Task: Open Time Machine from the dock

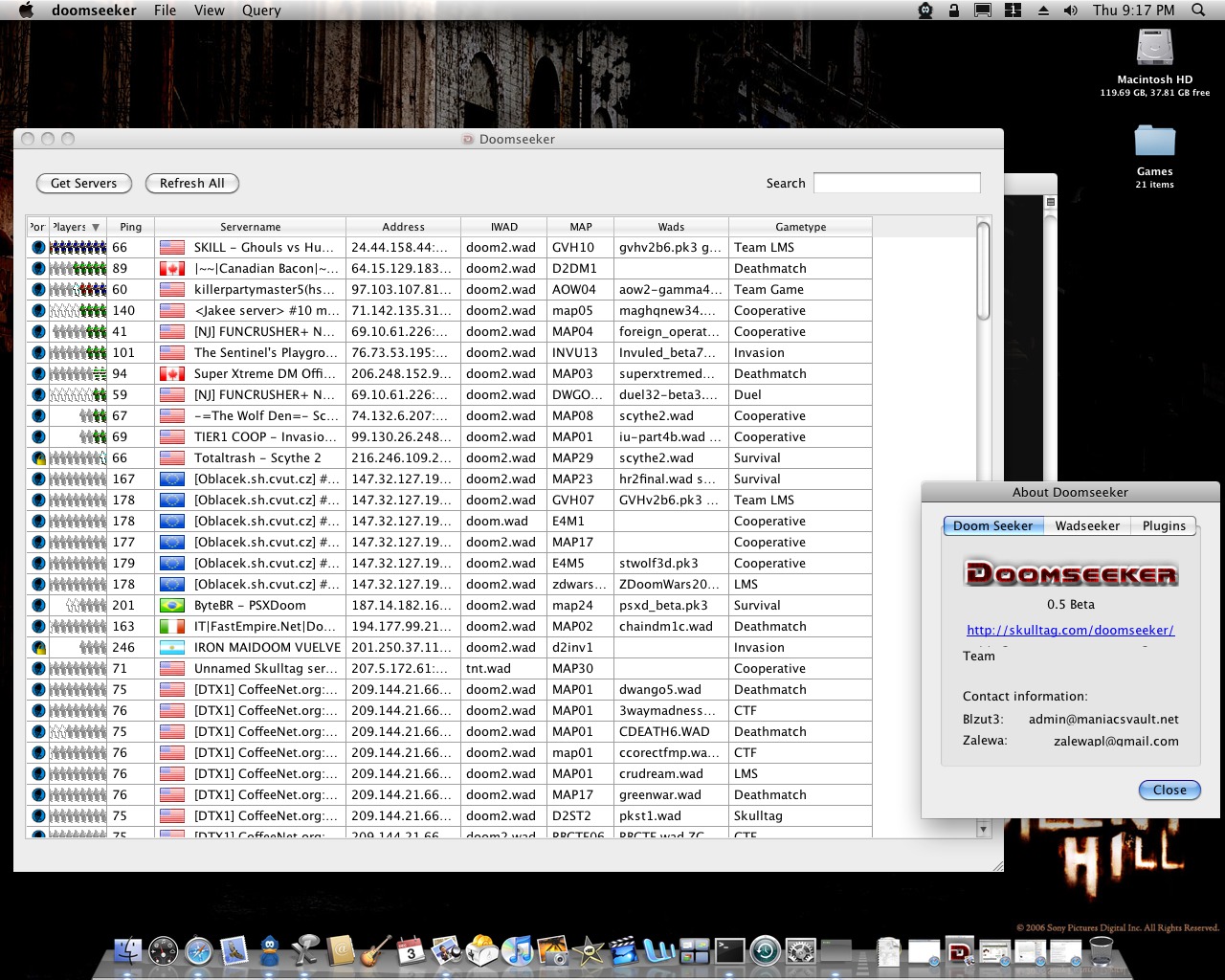Action: point(765,950)
